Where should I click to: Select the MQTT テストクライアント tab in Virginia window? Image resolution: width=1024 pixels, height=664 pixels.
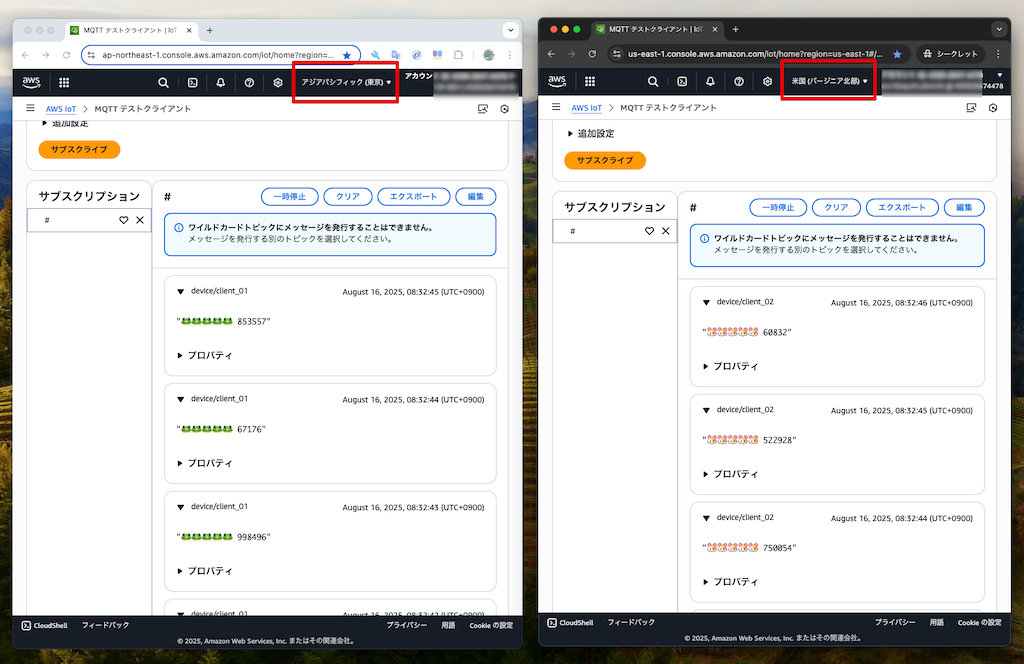(x=656, y=29)
